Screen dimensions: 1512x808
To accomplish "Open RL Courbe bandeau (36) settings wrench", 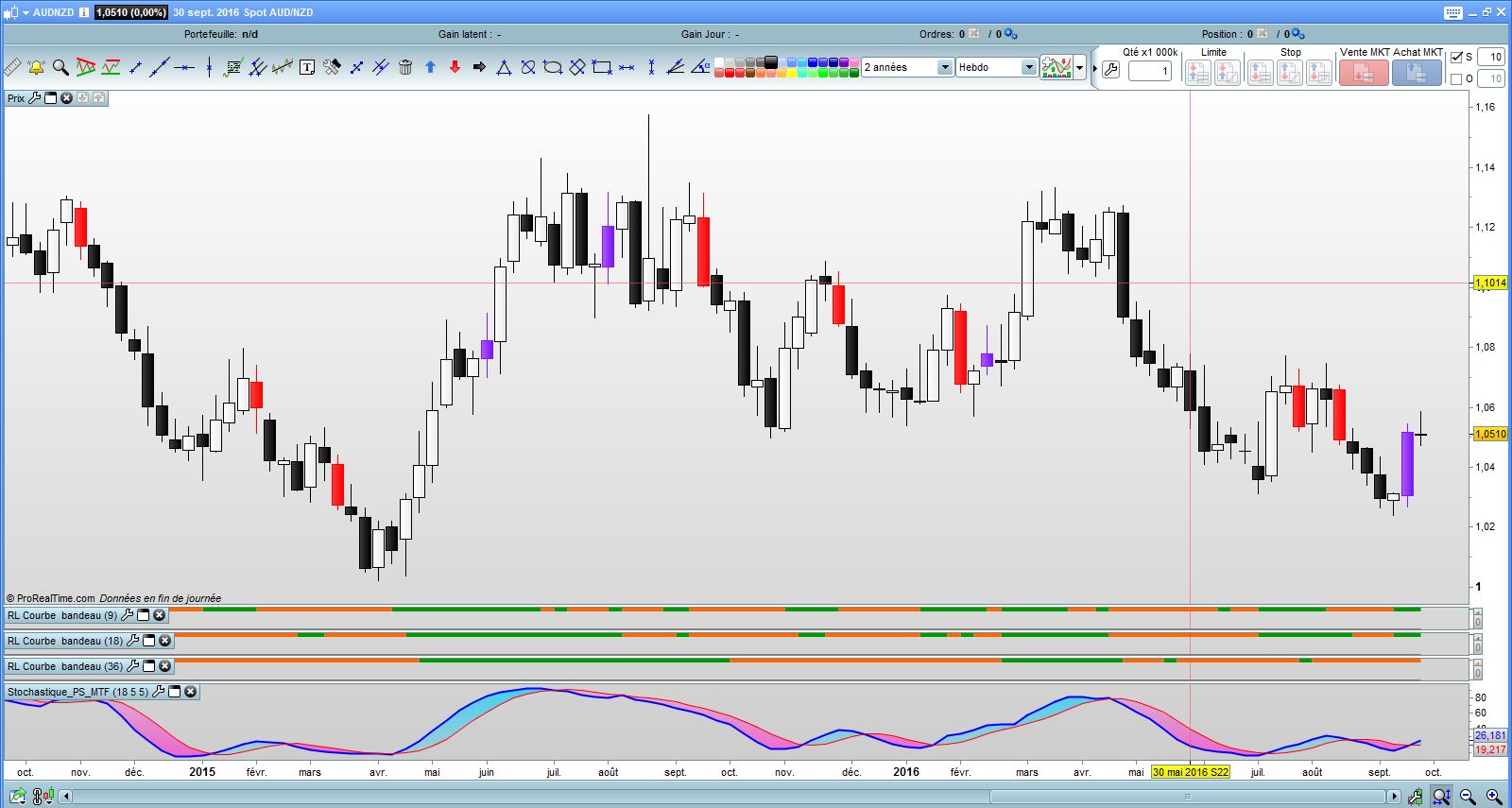I will click(133, 666).
